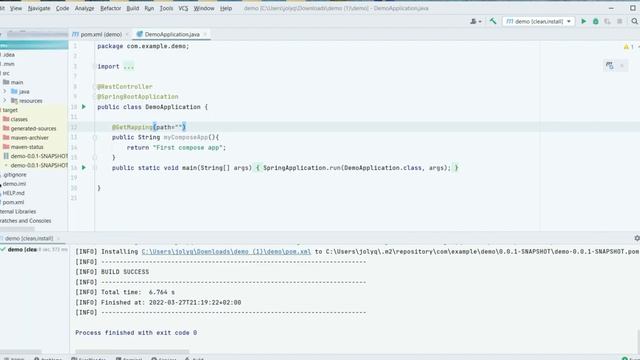Select pom.xml in project tree

13,202
